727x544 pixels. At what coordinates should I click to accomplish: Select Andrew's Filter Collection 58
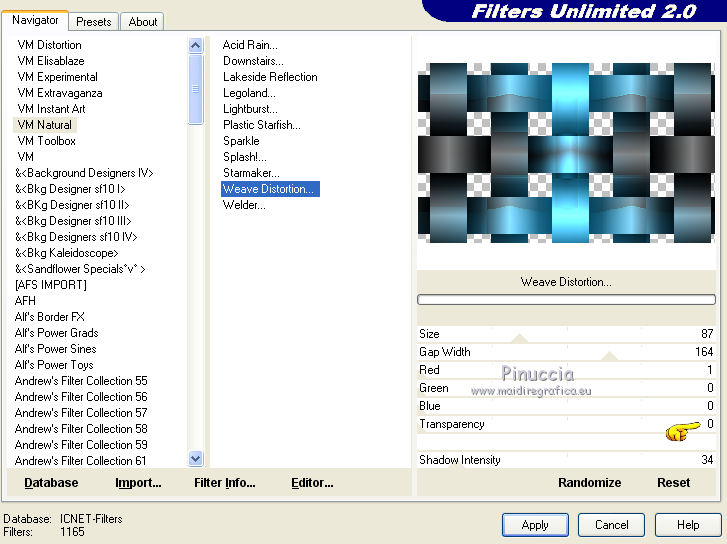pyautogui.click(x=81, y=429)
